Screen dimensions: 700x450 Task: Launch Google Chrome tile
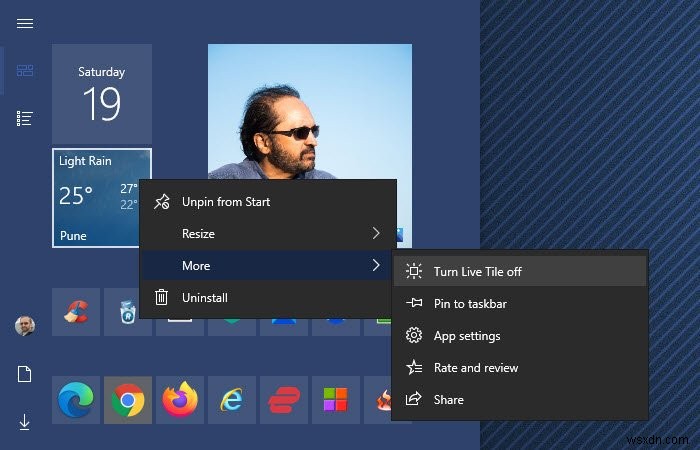coord(128,400)
